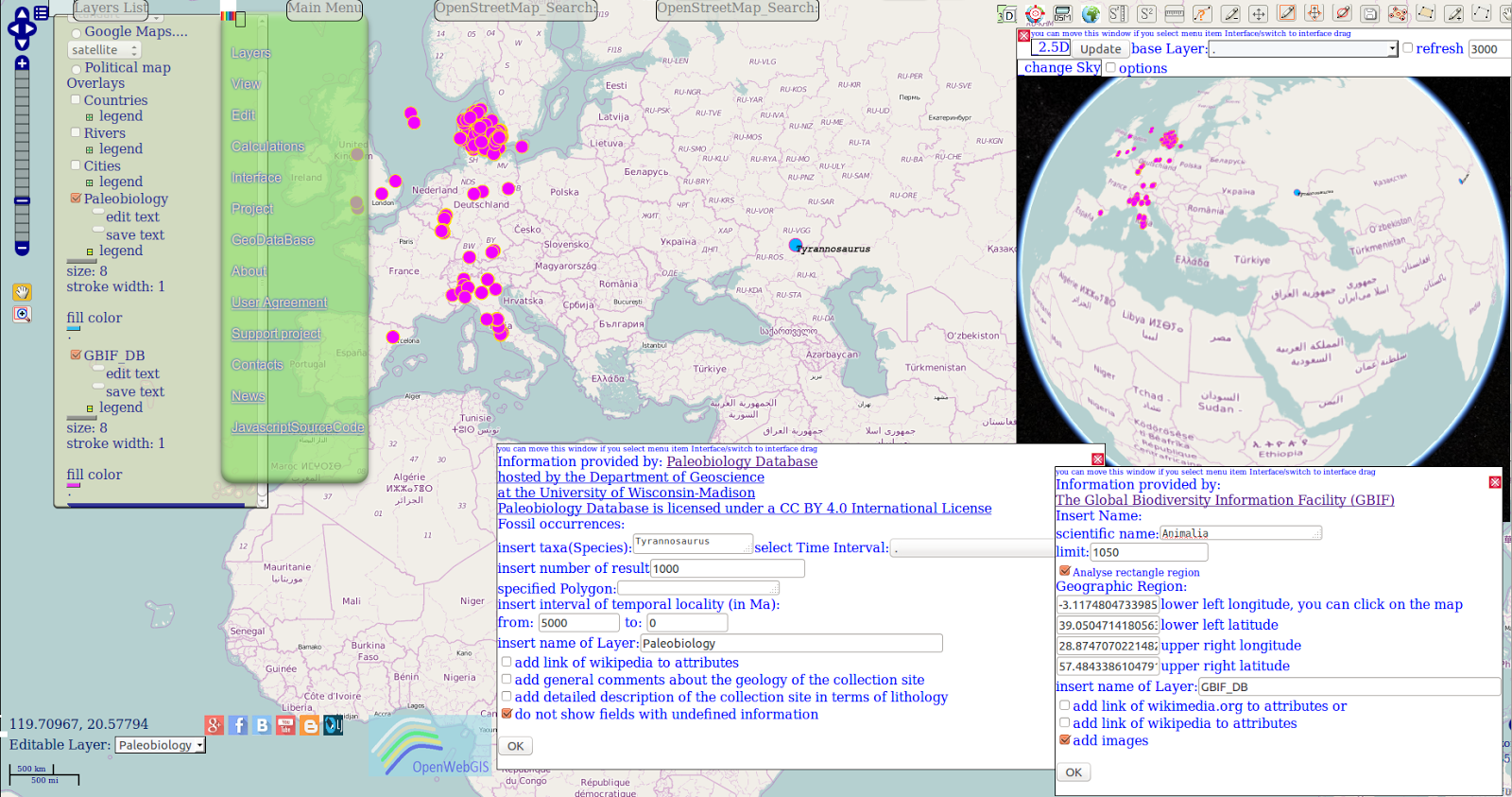Pan the map right with arrow
This screenshot has width=1512, height=797.
tap(31, 29)
